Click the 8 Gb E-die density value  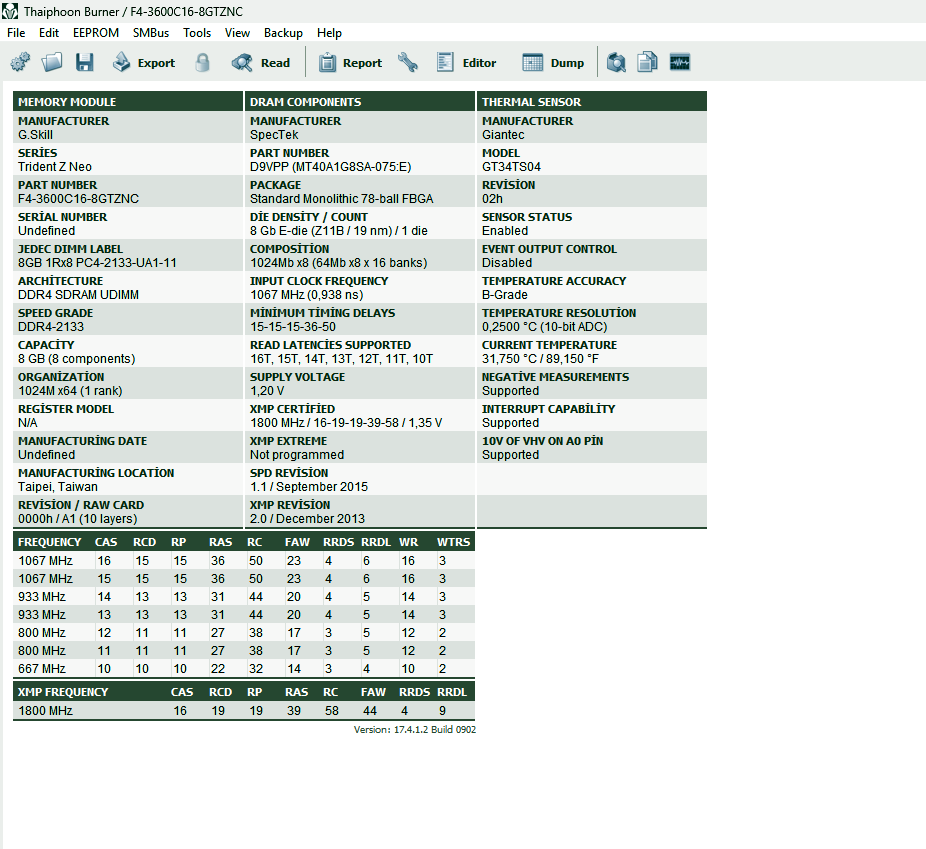pyautogui.click(x=339, y=231)
